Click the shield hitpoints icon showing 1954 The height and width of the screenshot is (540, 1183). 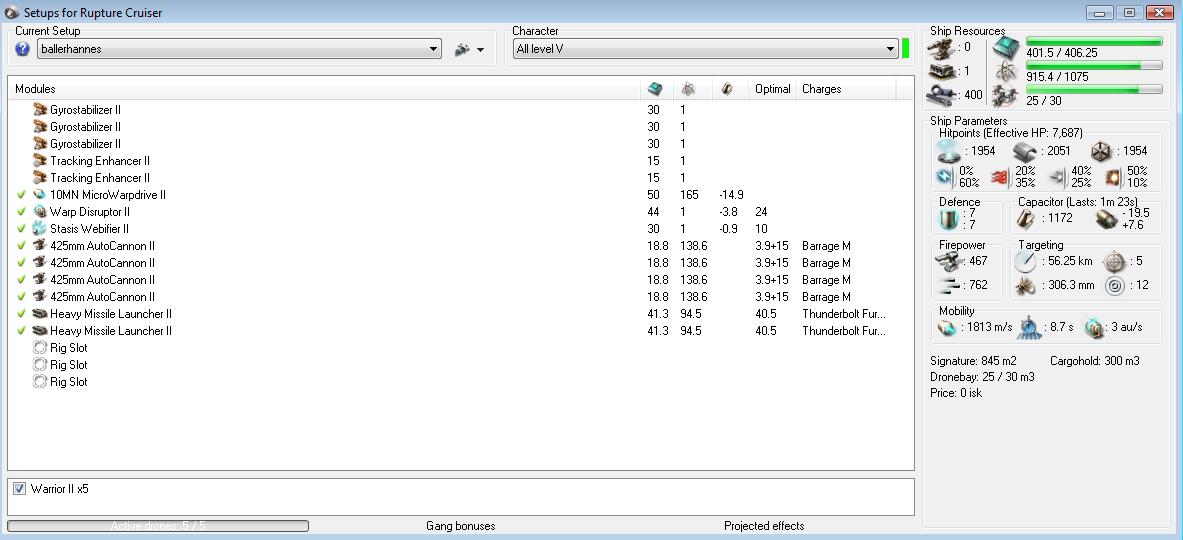pos(948,151)
